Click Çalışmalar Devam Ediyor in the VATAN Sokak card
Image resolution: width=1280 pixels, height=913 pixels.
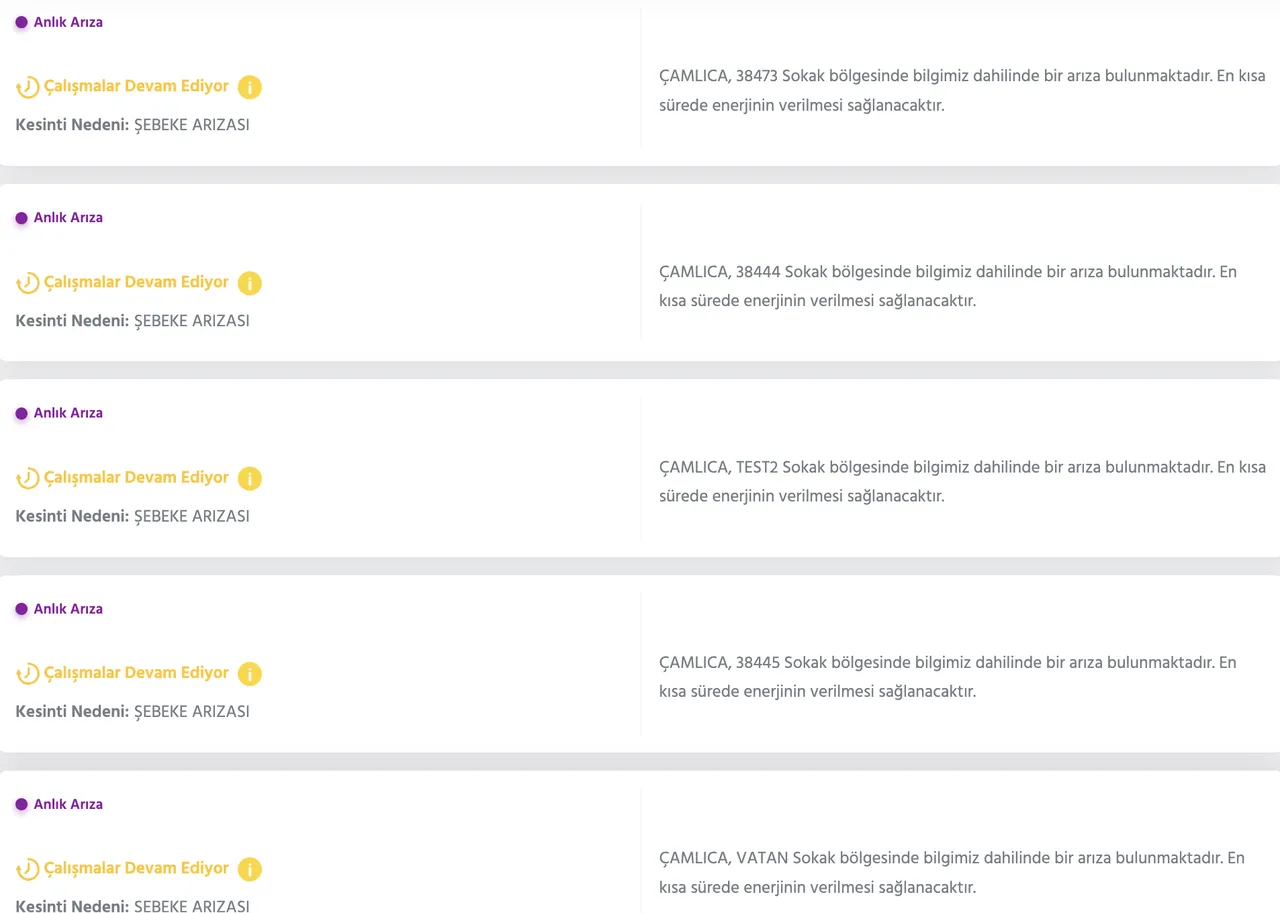coord(137,868)
